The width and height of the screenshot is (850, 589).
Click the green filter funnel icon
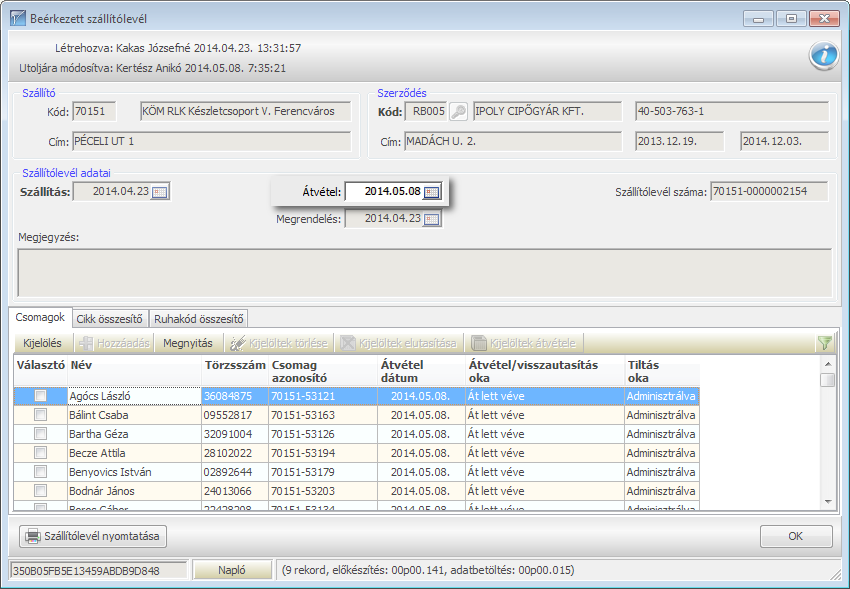click(x=824, y=343)
